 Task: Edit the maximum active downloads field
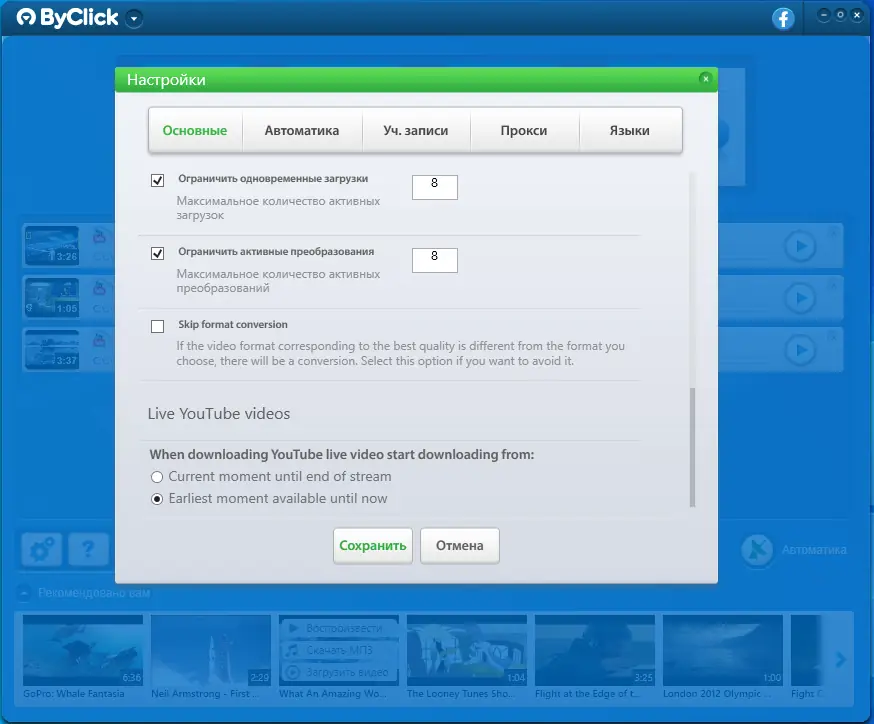[434, 187]
